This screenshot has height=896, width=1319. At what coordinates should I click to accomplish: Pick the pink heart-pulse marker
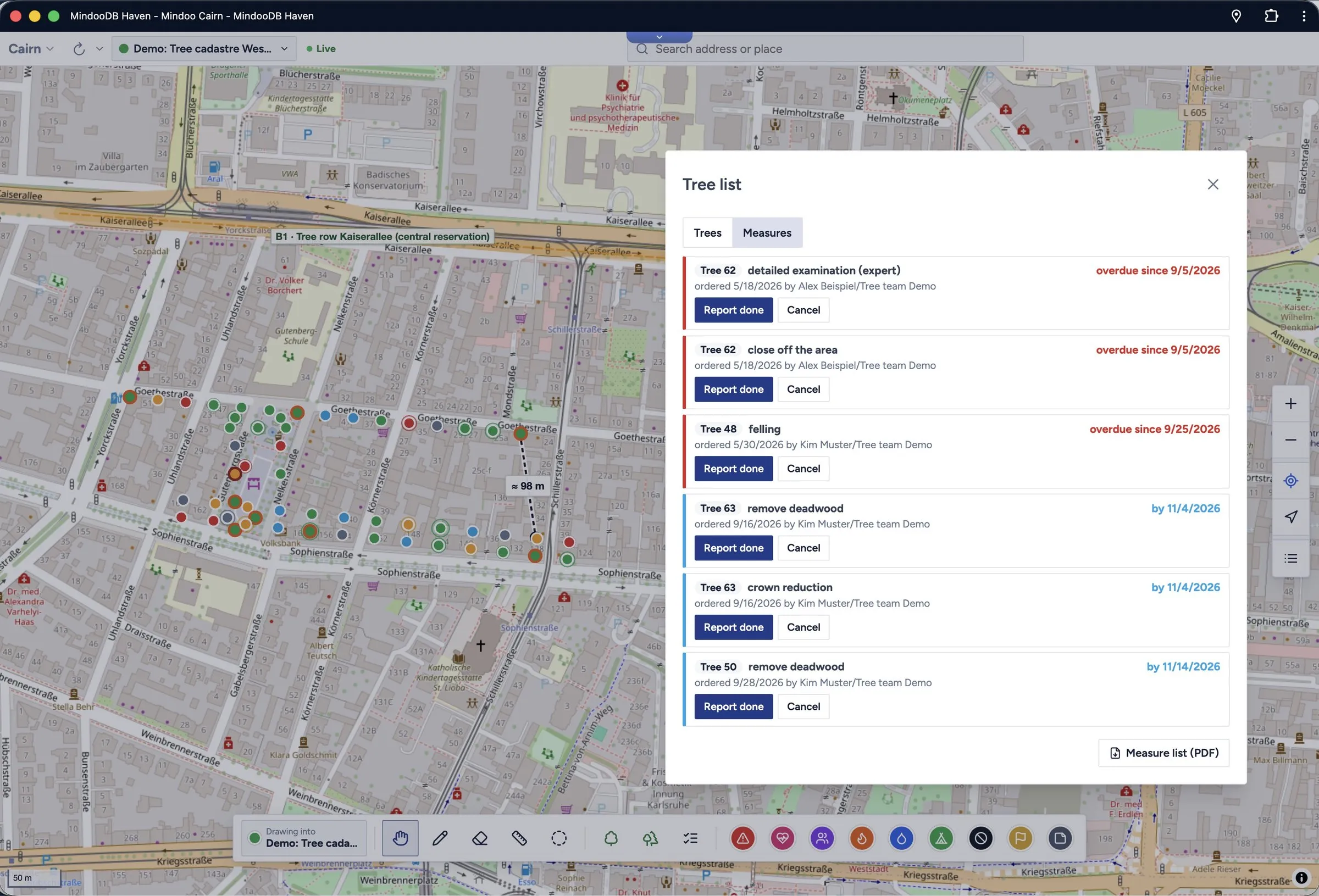pyautogui.click(x=783, y=838)
